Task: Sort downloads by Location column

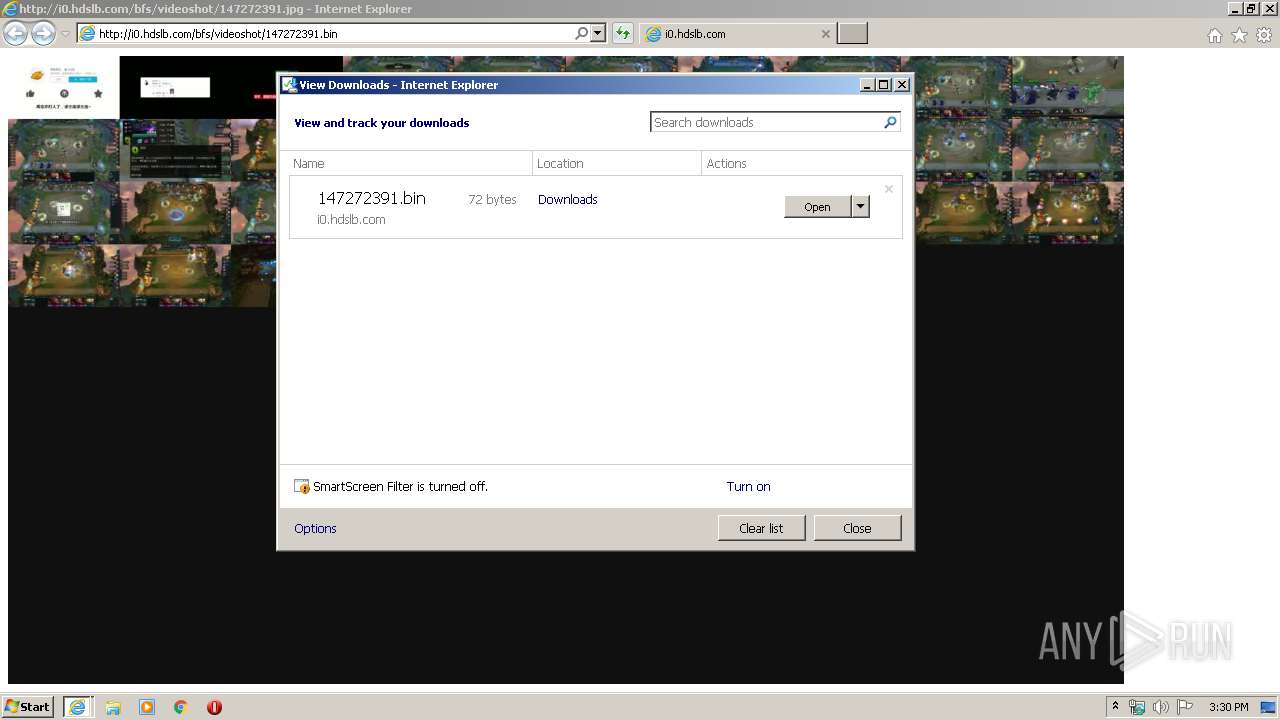Action: (x=617, y=163)
